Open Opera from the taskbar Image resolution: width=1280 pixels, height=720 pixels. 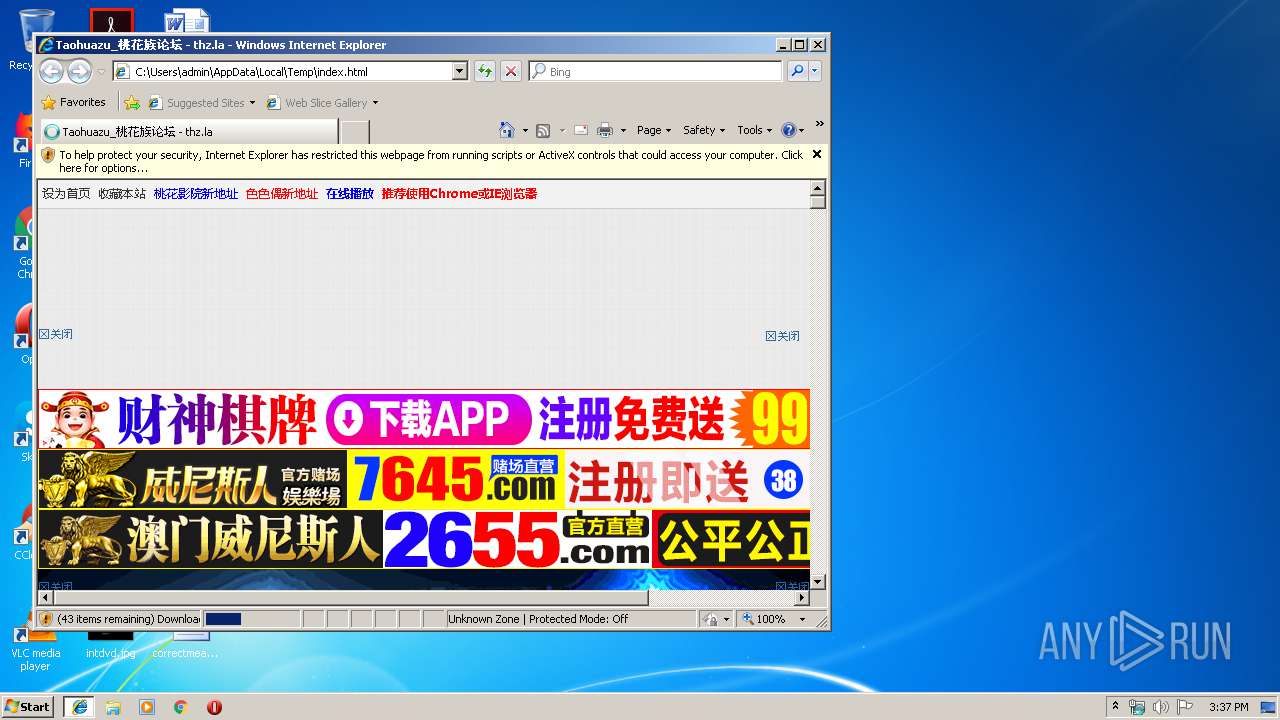[214, 707]
